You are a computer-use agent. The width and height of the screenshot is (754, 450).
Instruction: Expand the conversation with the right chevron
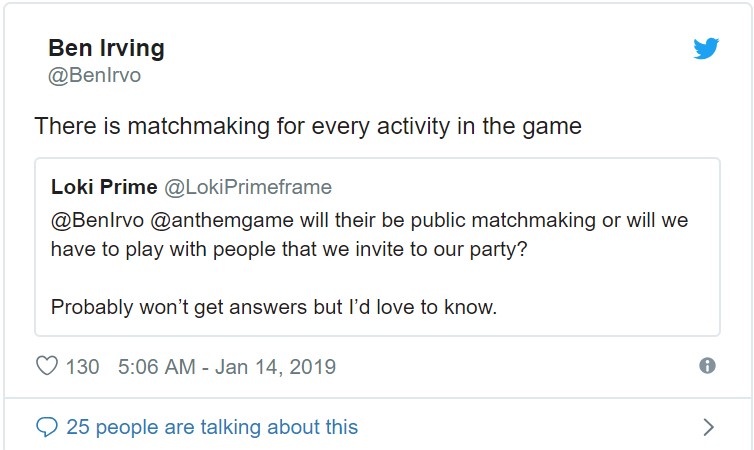708,427
